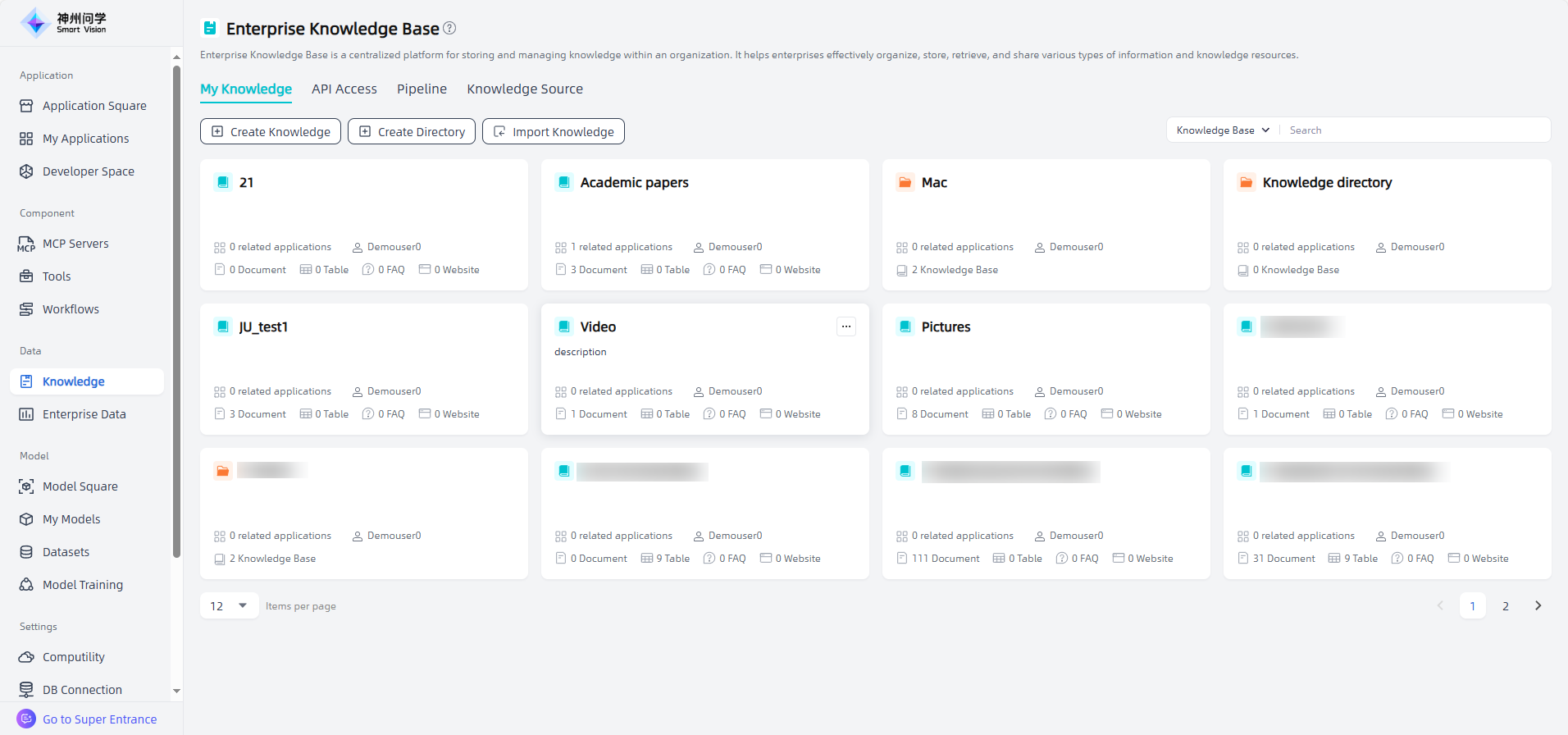Click the Mac directory folder icon

pos(905,182)
